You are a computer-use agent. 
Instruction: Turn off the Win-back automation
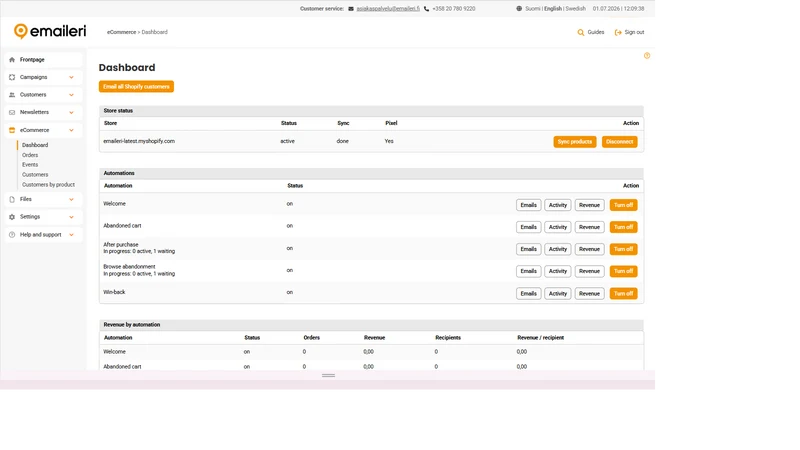[623, 293]
